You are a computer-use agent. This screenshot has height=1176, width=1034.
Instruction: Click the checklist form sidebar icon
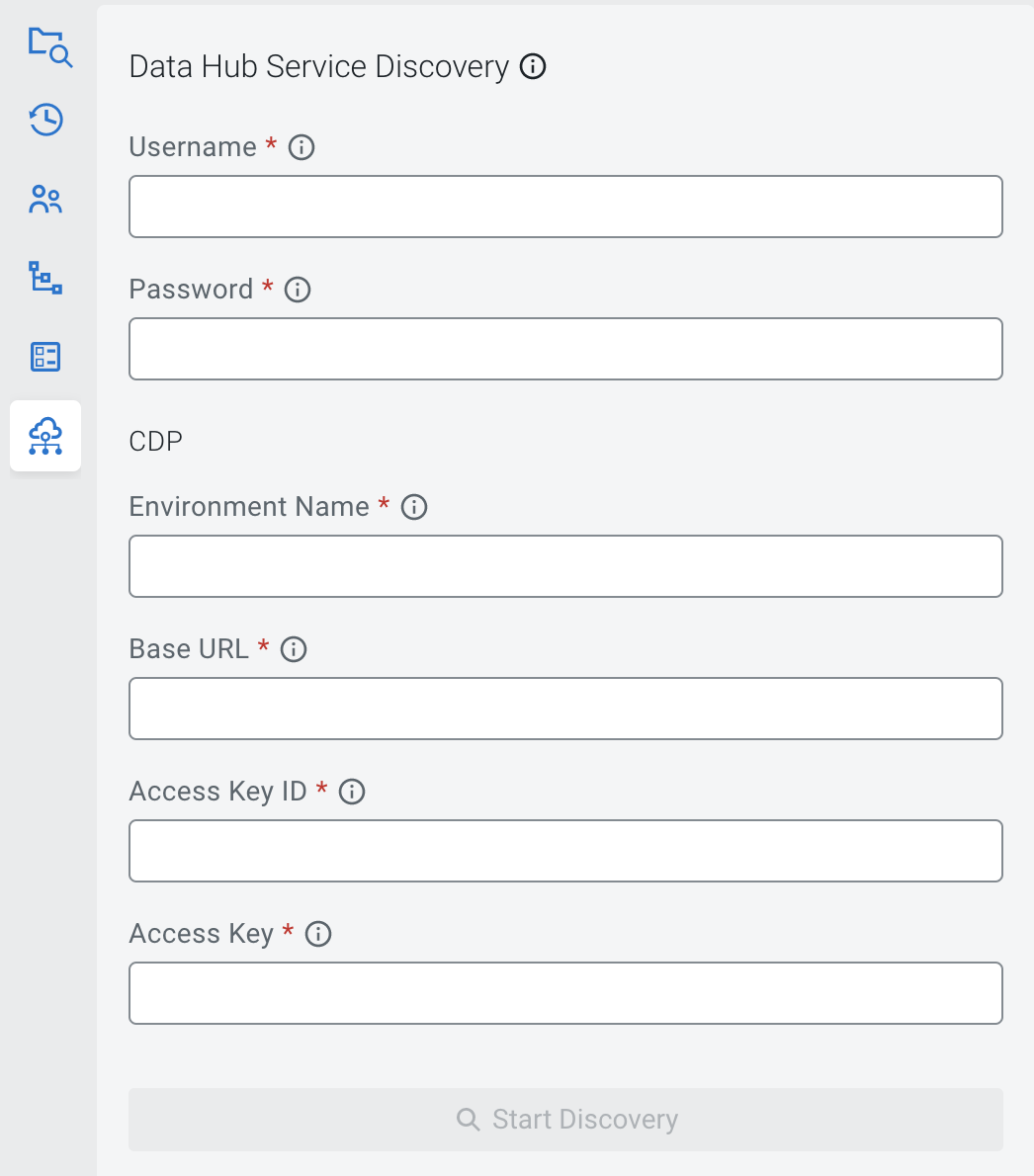(45, 357)
